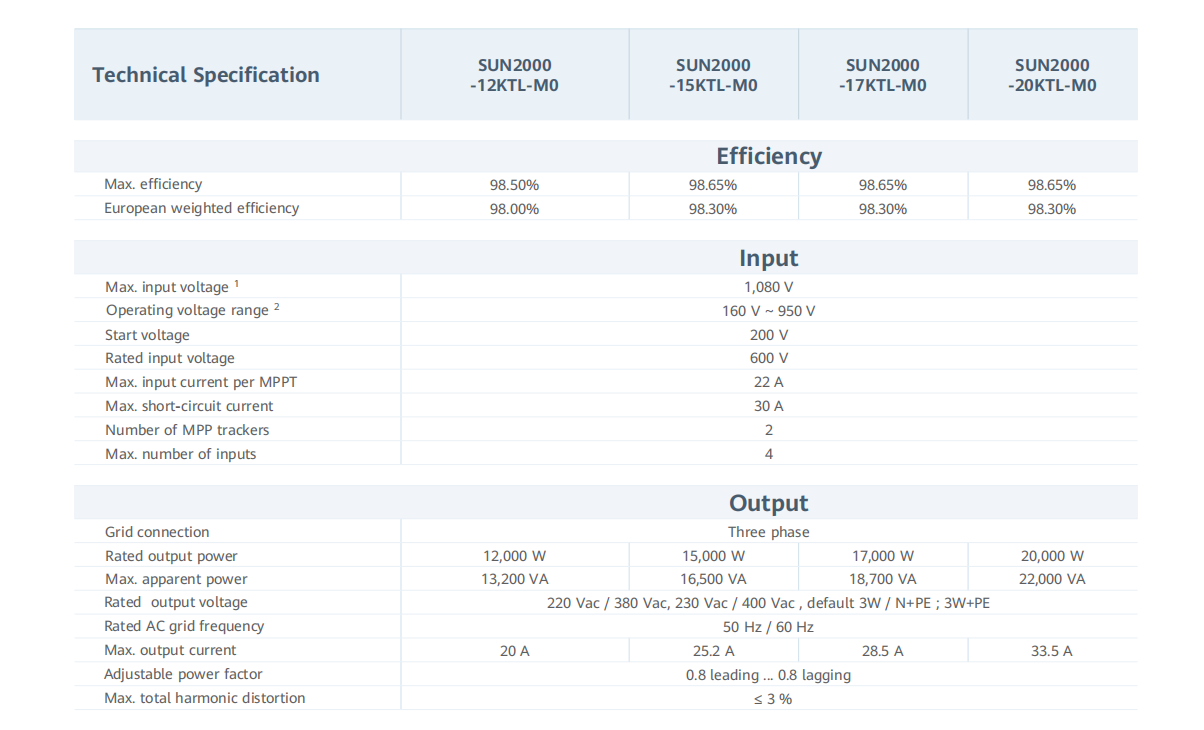Select the SUN2000 -15KTL-M0 column header

point(713,75)
